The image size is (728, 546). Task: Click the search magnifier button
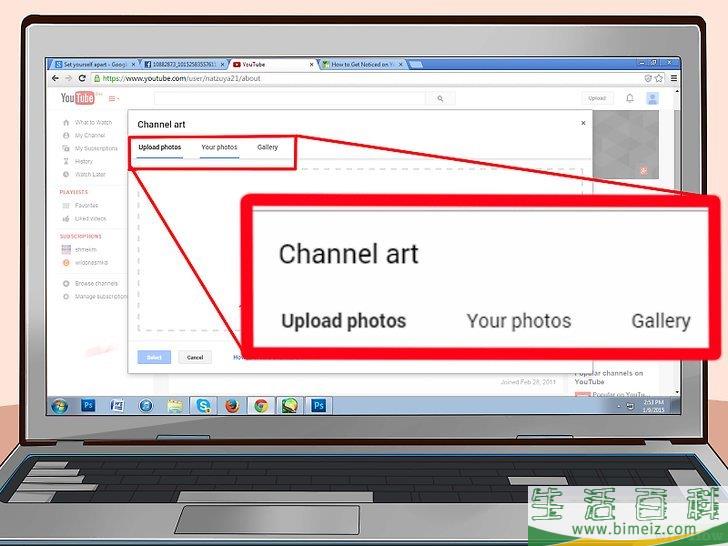pos(440,98)
